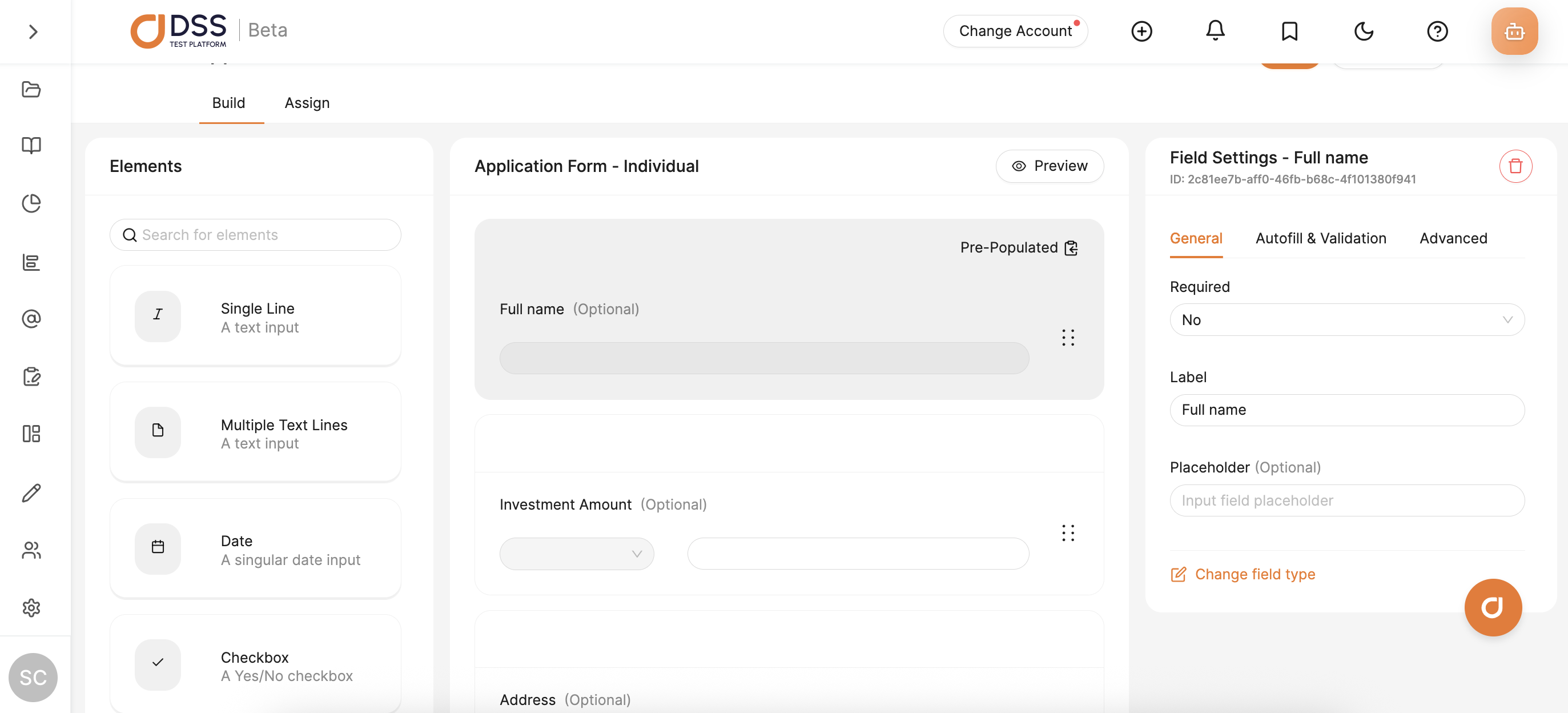Click the plus circle add icon
Image resolution: width=1568 pixels, height=713 pixels.
coord(1141,30)
